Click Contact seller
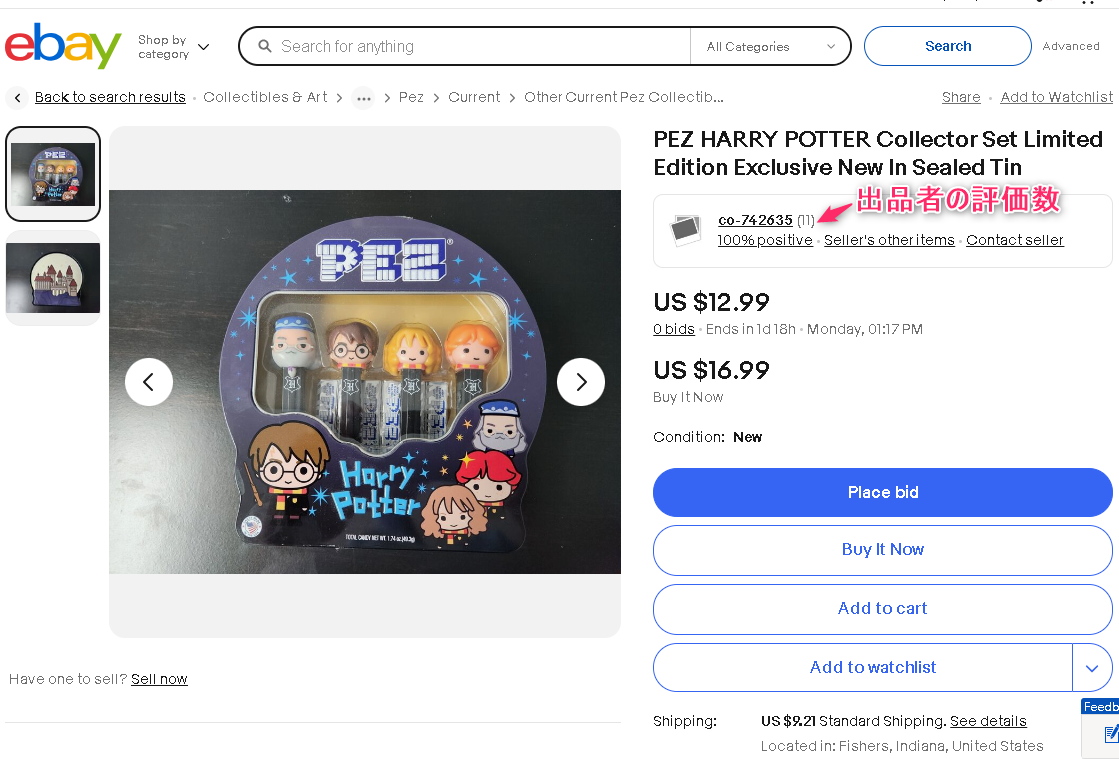The width and height of the screenshot is (1119, 759). click(1014, 240)
